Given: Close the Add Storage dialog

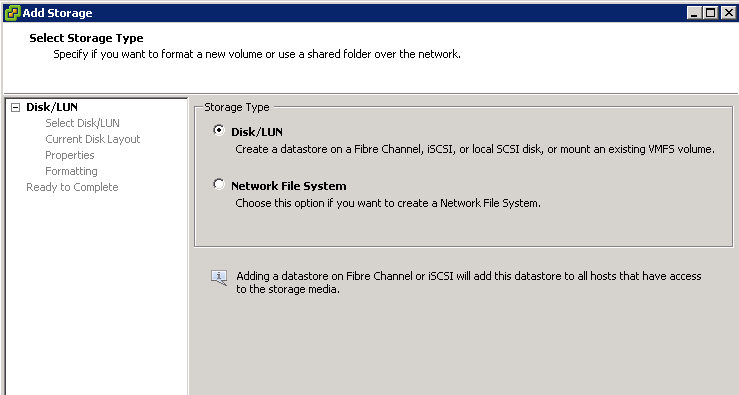Looking at the screenshot, I should point(728,13).
